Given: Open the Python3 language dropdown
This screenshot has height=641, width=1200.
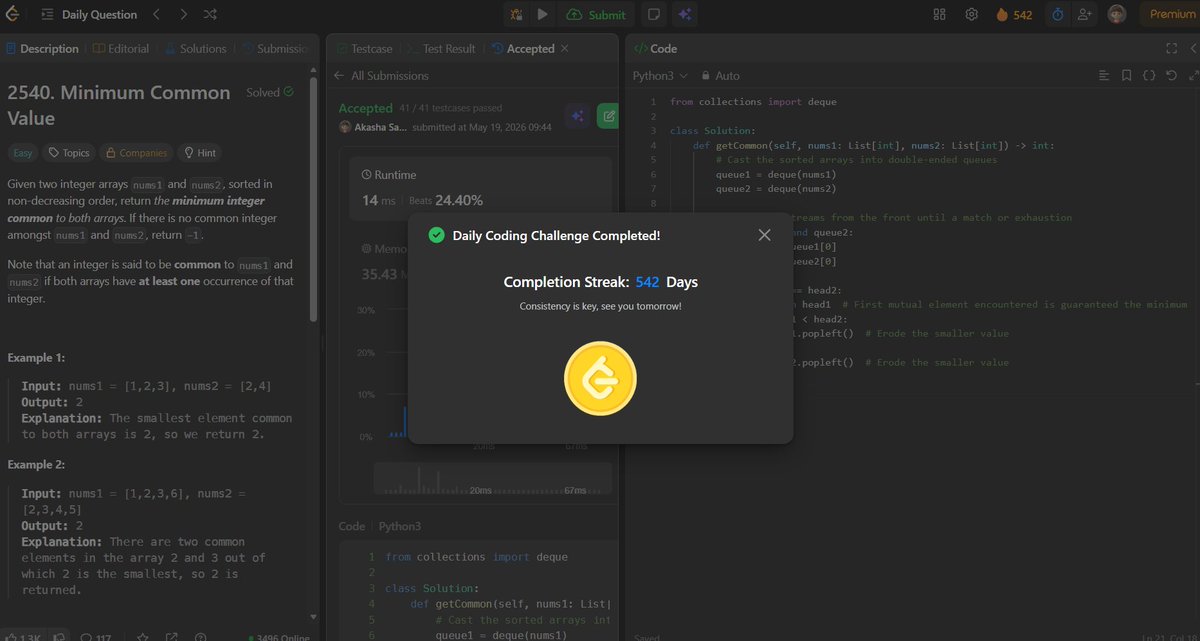Looking at the screenshot, I should point(660,76).
